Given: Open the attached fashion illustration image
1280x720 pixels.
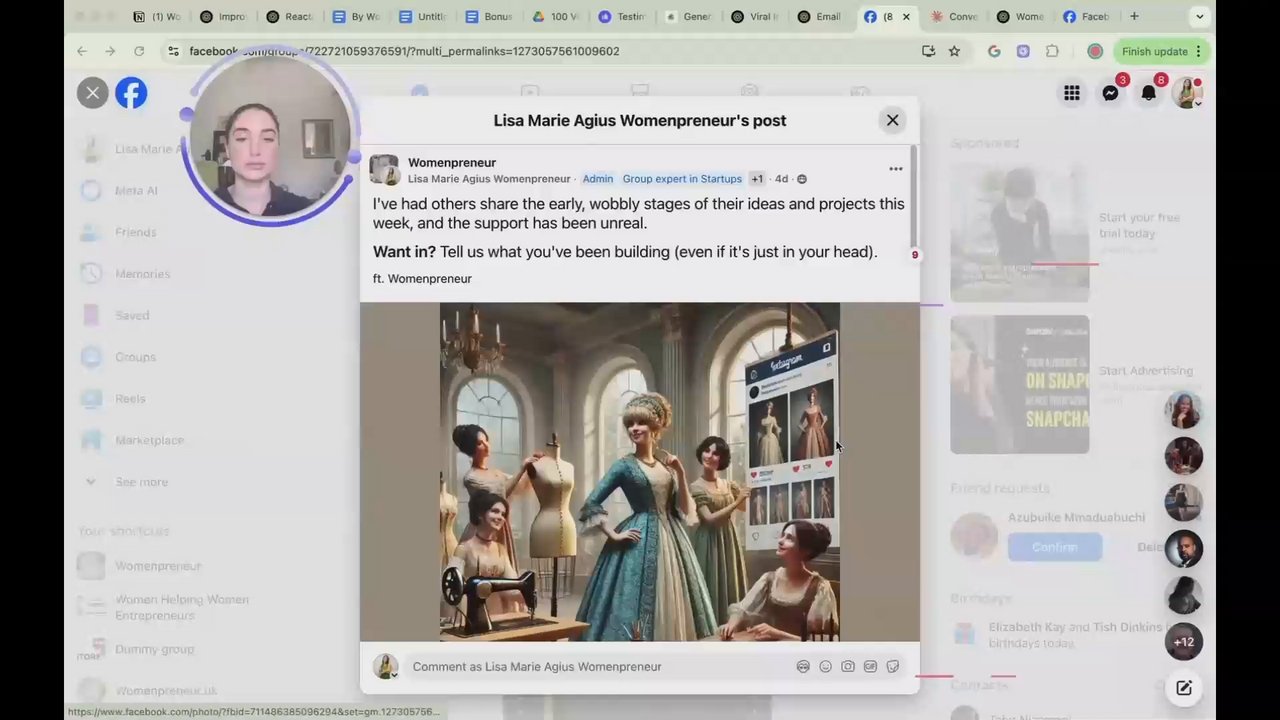Looking at the screenshot, I should 639,471.
